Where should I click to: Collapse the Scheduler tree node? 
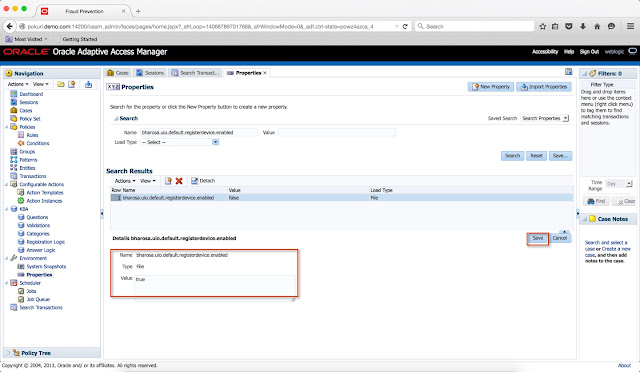7,283
